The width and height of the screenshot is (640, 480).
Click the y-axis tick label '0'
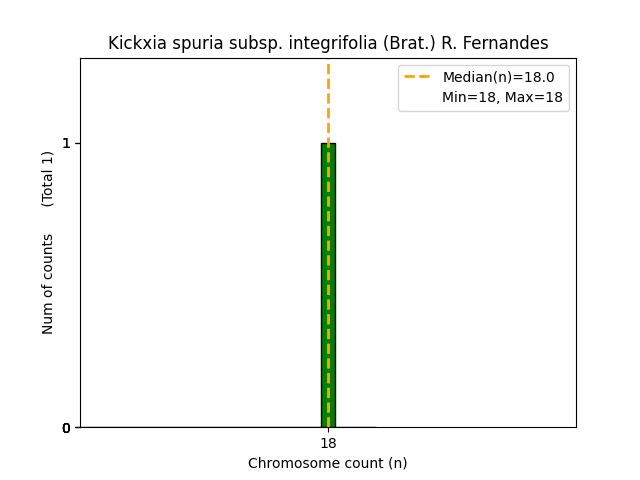(x=66, y=428)
